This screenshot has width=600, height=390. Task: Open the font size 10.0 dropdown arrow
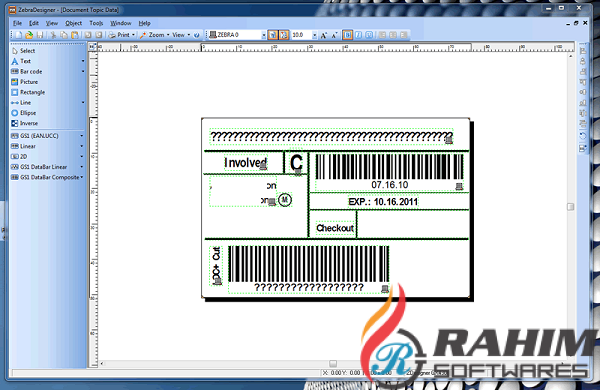pos(315,35)
